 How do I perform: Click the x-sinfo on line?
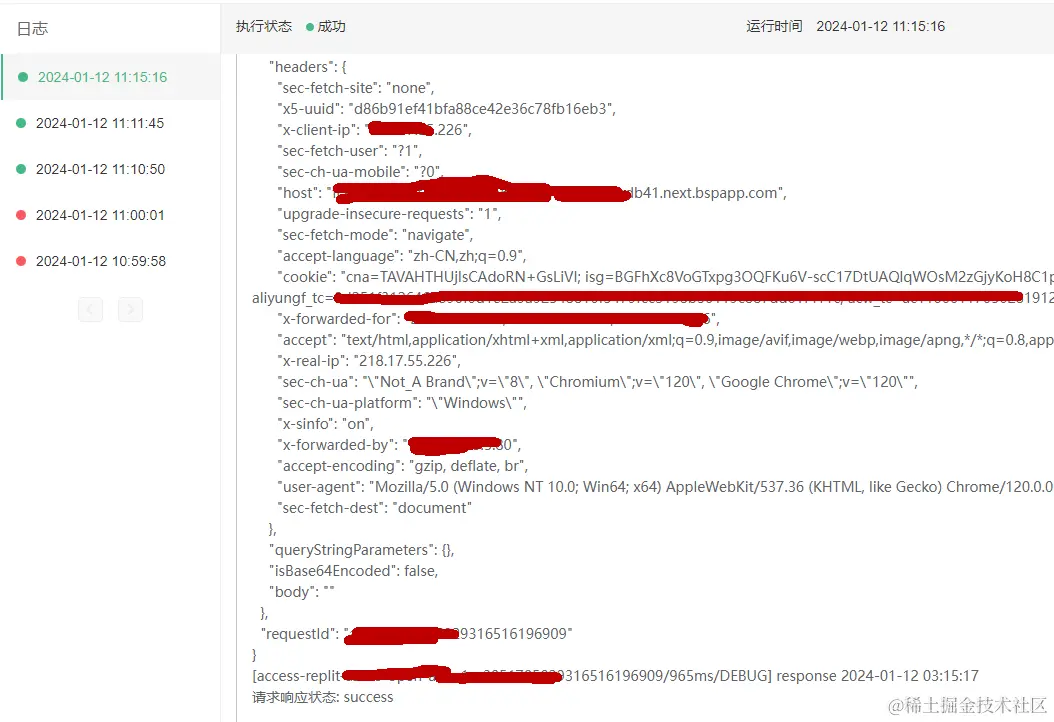325,424
